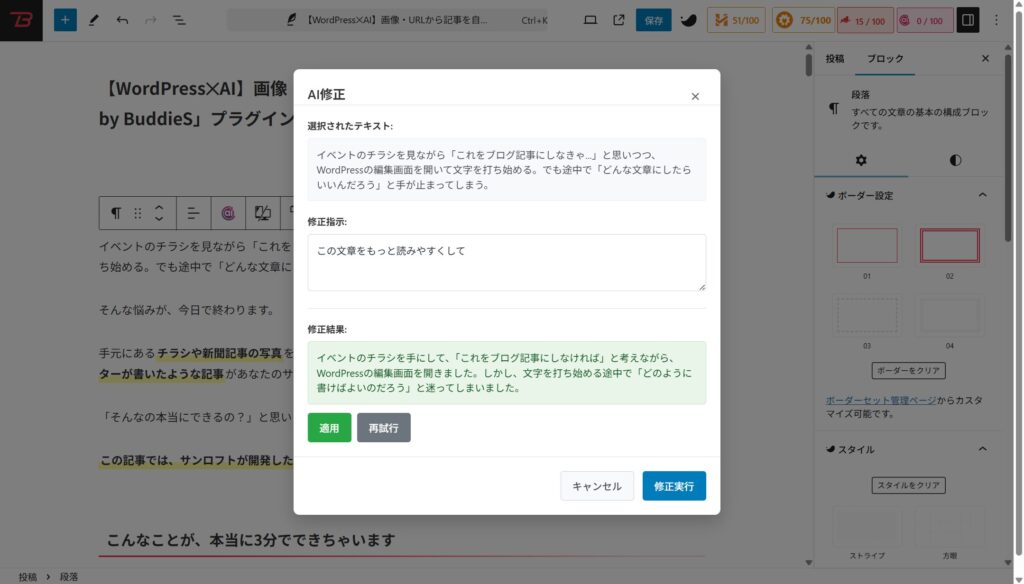Undo the last change
Viewport: 1024px width, 584px height.
[122, 20]
